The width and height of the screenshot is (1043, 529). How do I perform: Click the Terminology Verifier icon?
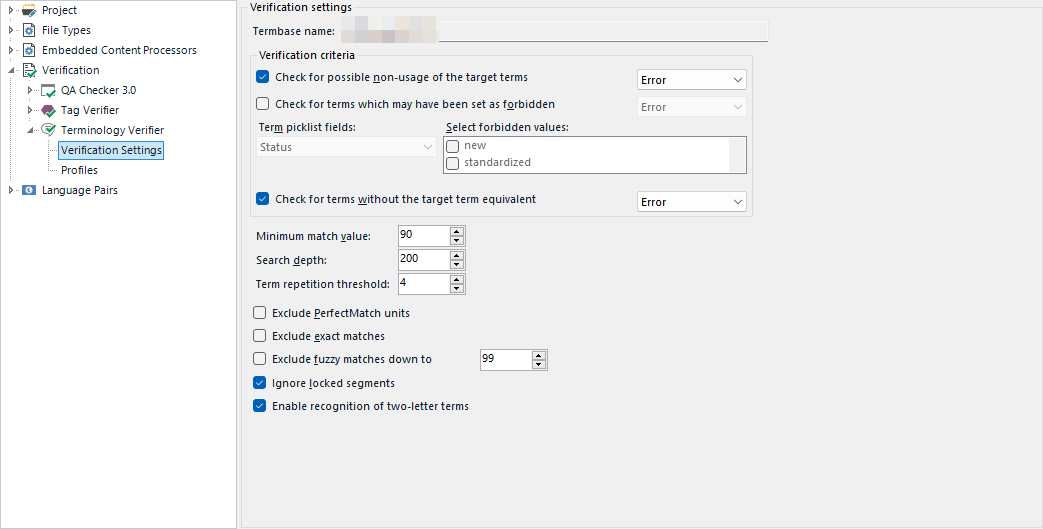(49, 130)
